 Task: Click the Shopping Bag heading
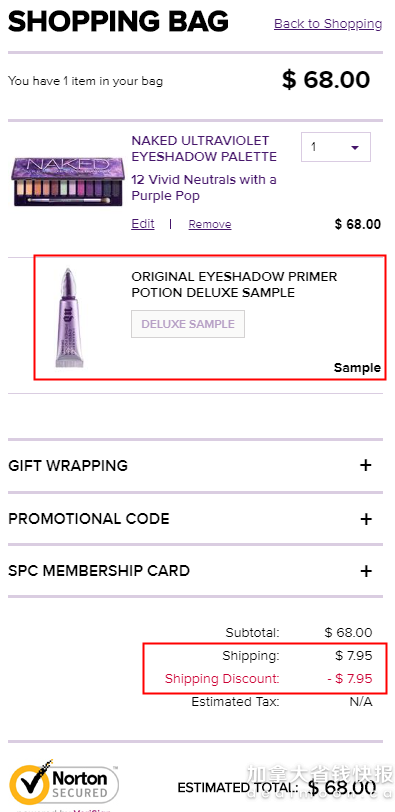(118, 22)
